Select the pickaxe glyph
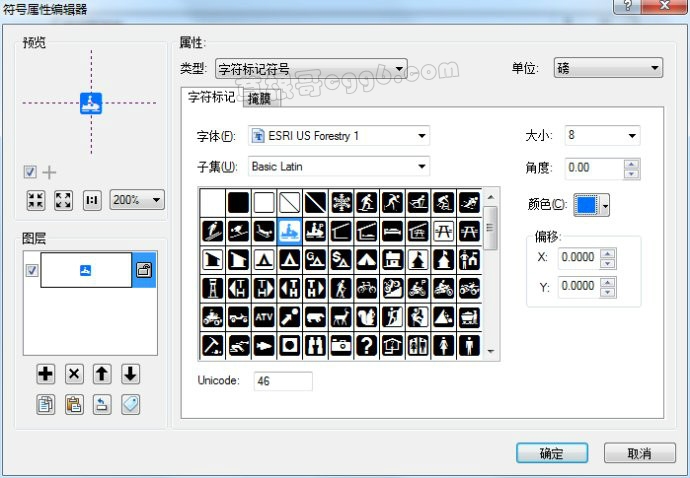Screen dimensions: 690x478 [213, 346]
